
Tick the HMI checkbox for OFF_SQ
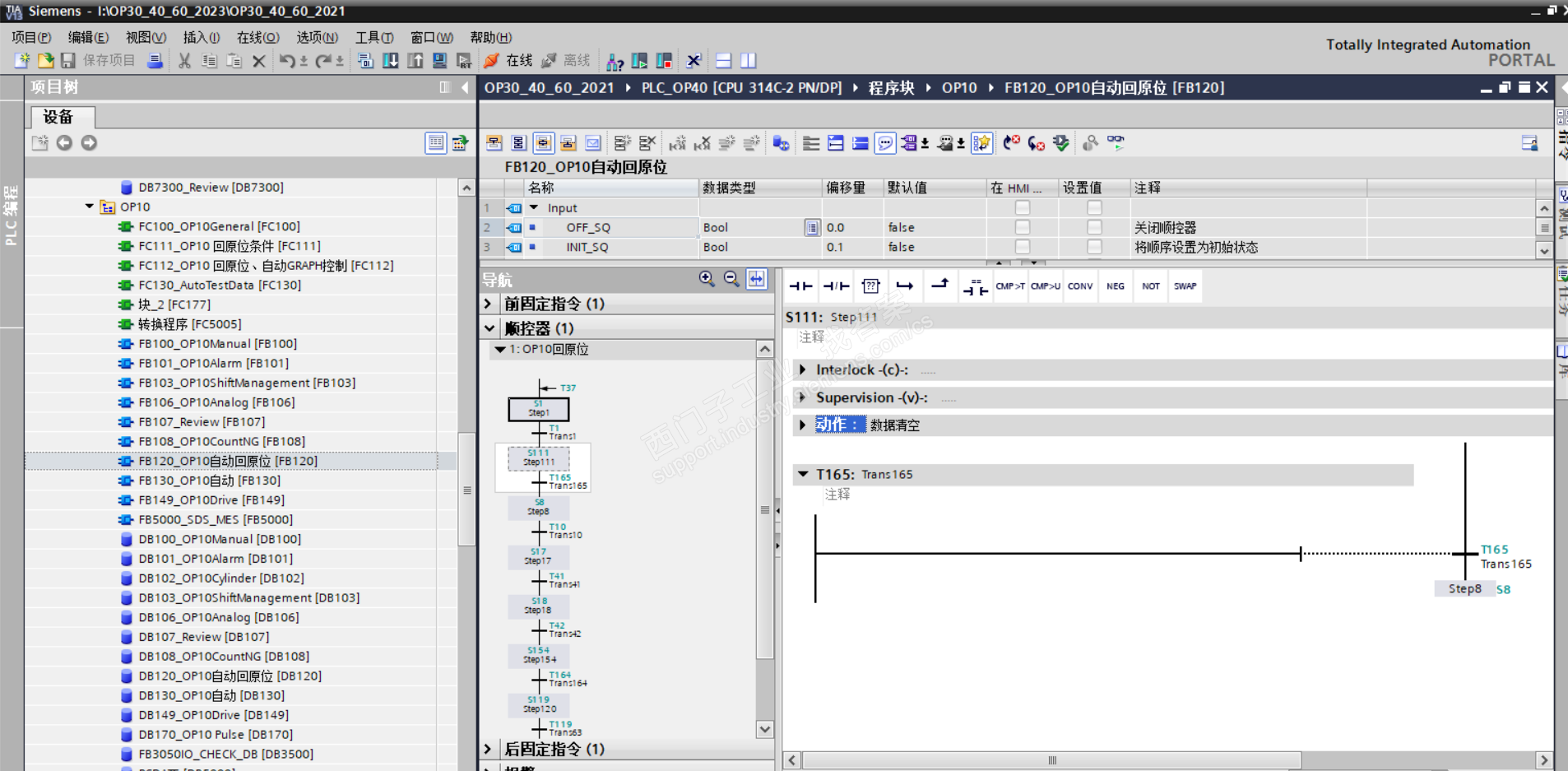pyautogui.click(x=1022, y=228)
